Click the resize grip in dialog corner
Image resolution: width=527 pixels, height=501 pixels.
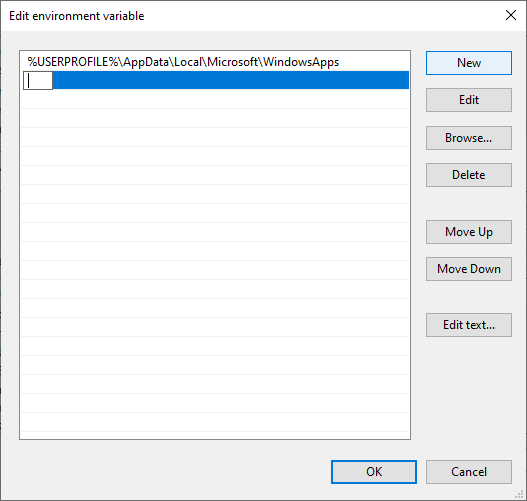pos(520,494)
